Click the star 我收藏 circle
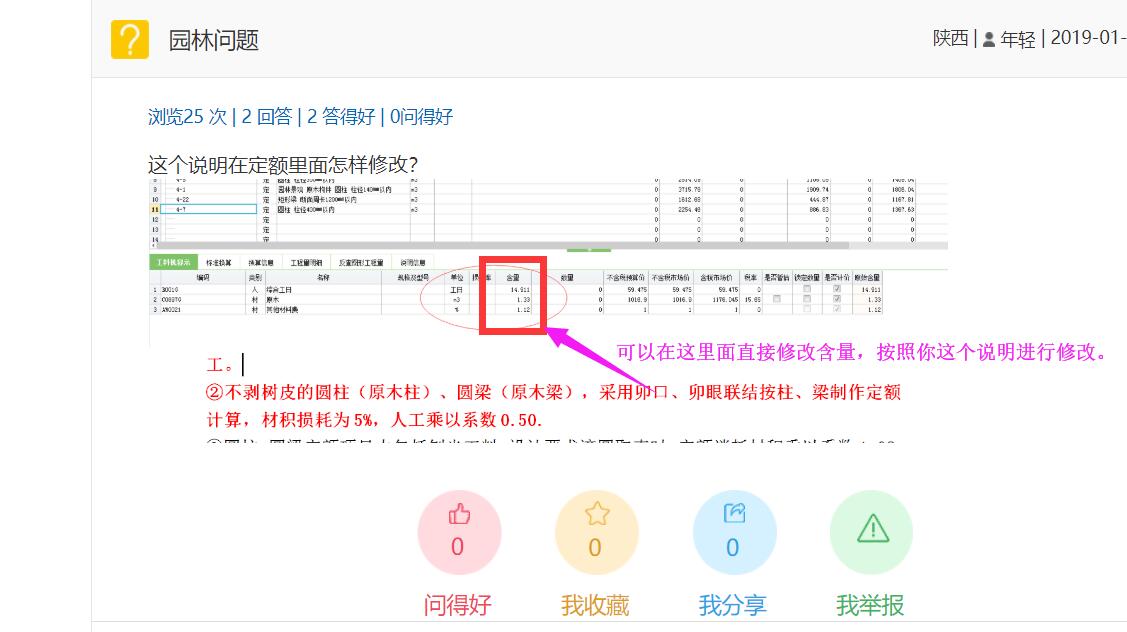 597,533
